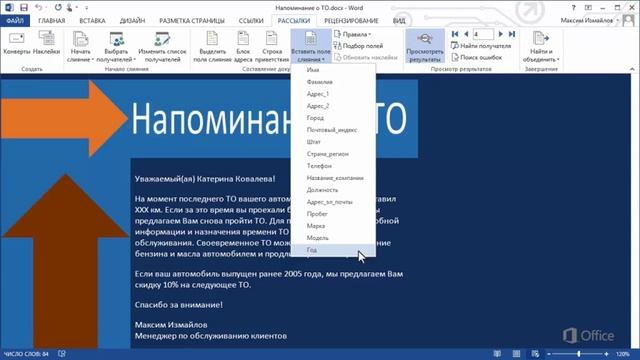Image resolution: width=640 pixels, height=360 pixels.
Task: Open Word Help question mark
Action: click(x=573, y=8)
